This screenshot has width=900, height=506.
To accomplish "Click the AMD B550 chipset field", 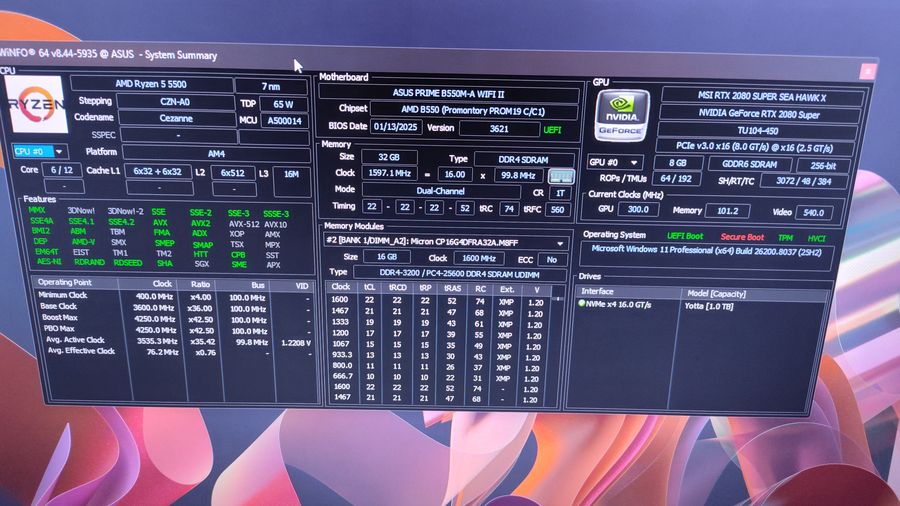I will pos(473,111).
